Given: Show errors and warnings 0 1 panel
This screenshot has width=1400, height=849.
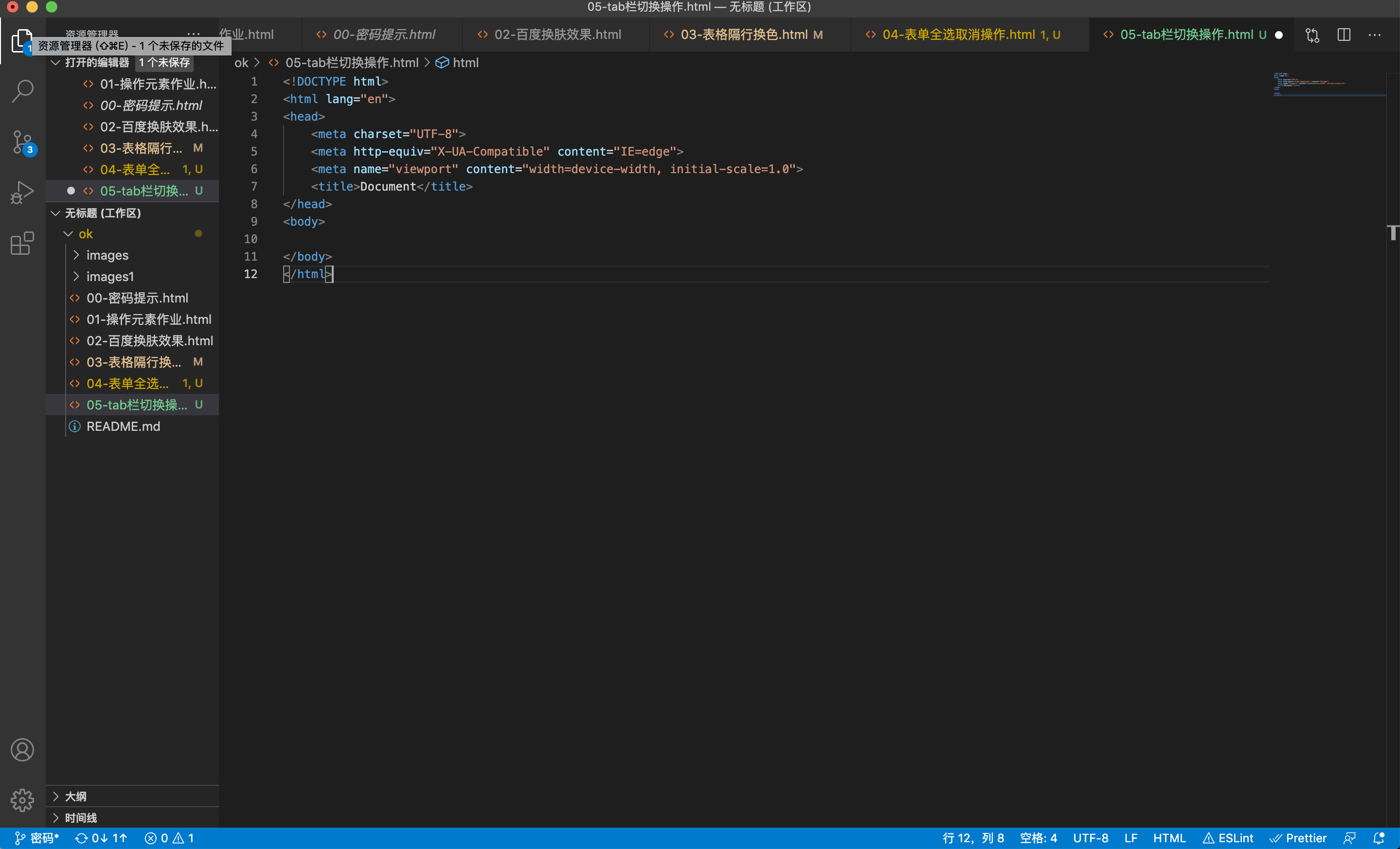Looking at the screenshot, I should pos(169,838).
